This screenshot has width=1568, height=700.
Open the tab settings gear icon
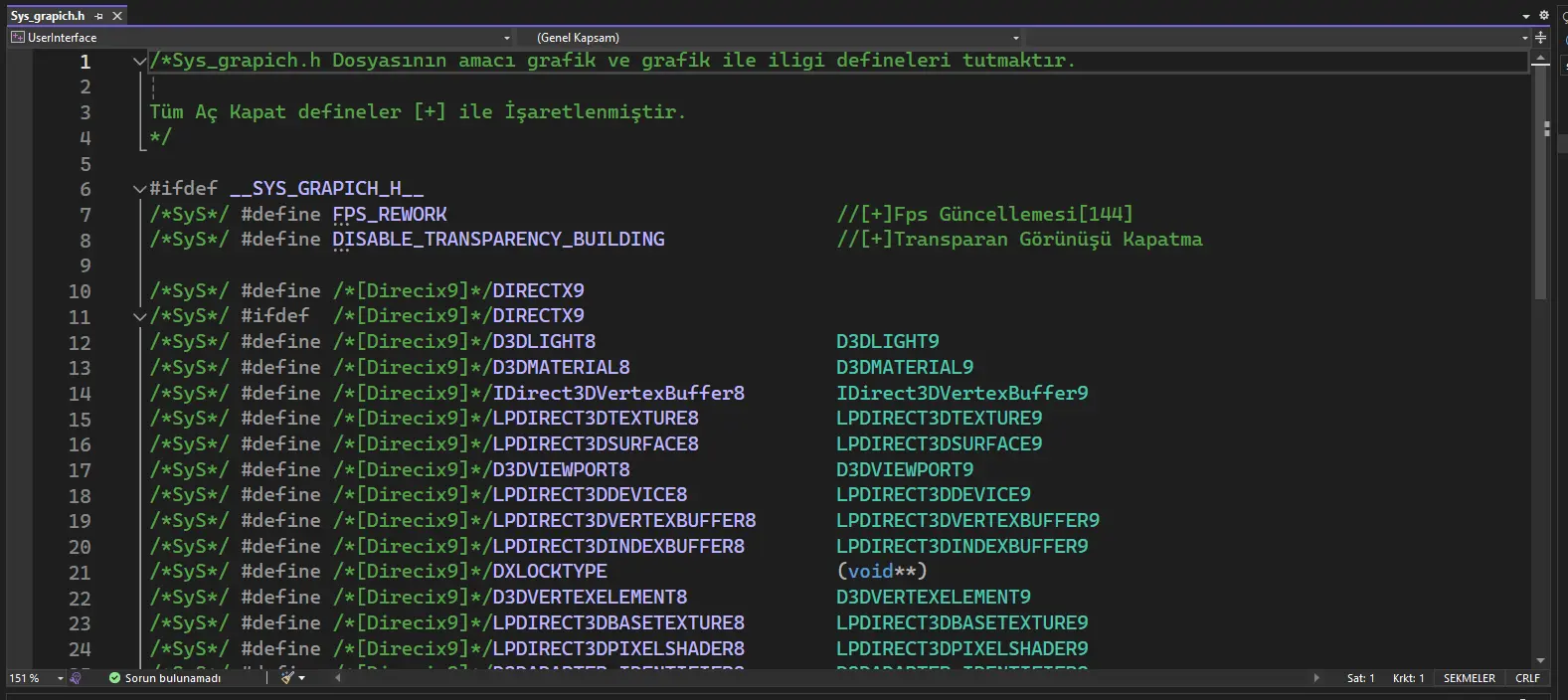pos(1544,15)
